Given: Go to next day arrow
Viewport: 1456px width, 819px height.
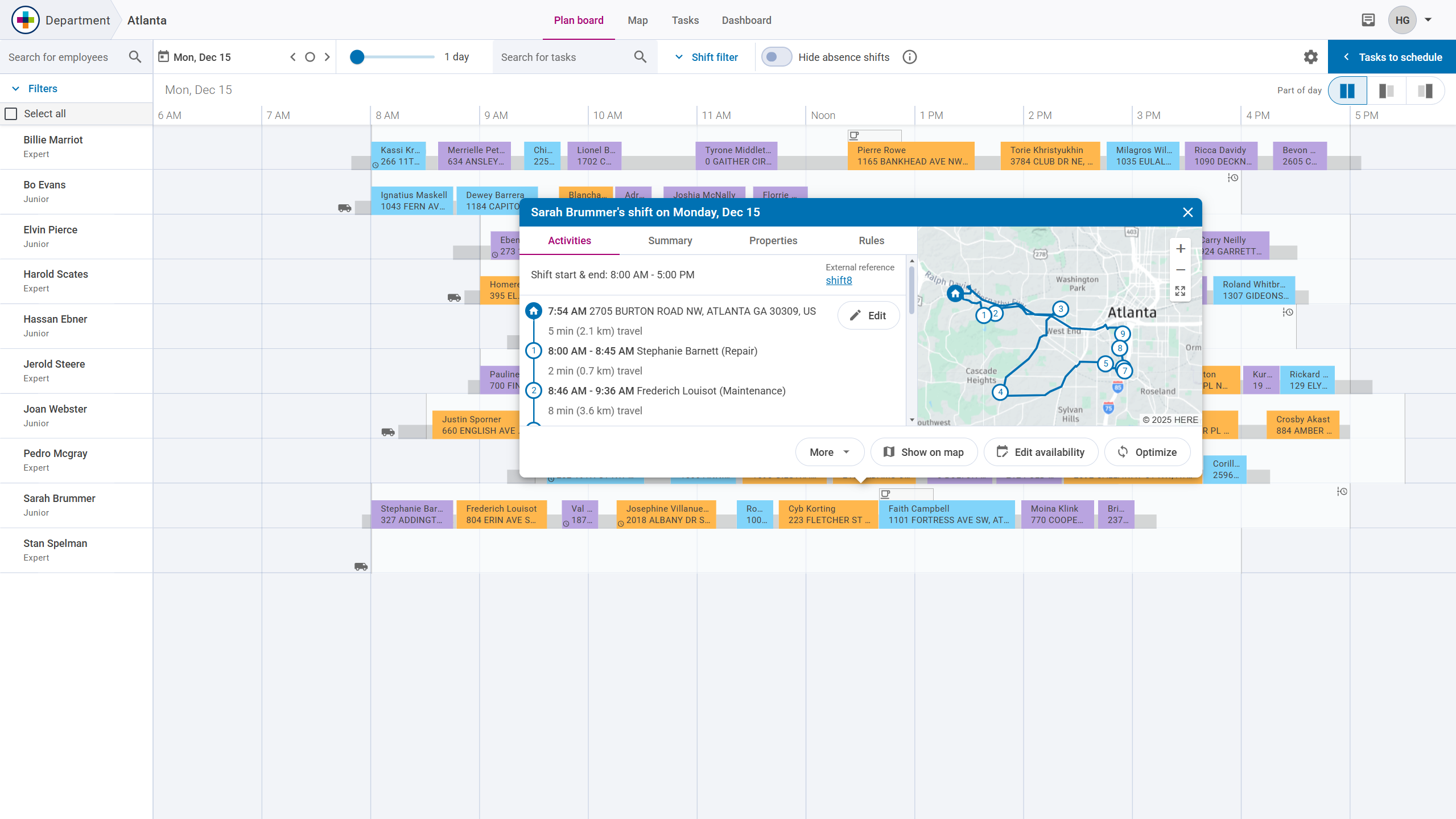Looking at the screenshot, I should tap(327, 57).
